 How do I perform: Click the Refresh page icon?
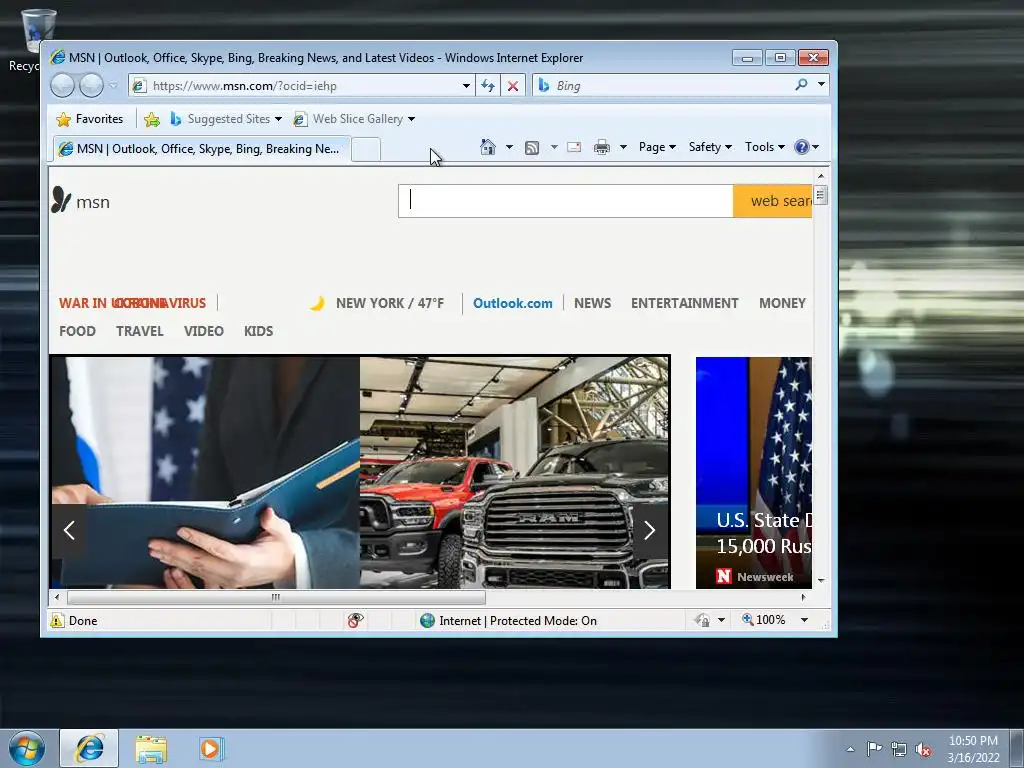488,86
